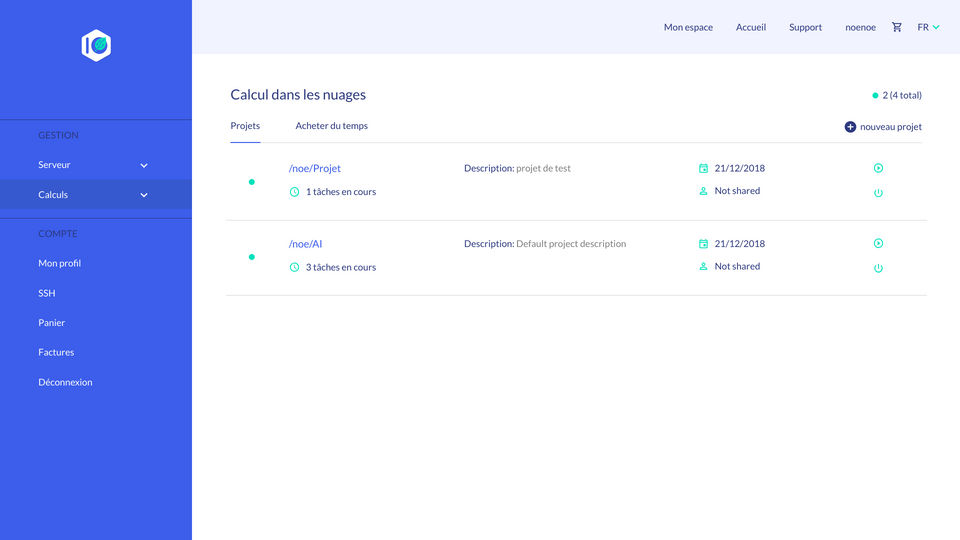This screenshot has width=960, height=540.
Task: Open the /noe/Projet project link
Action: (x=315, y=168)
